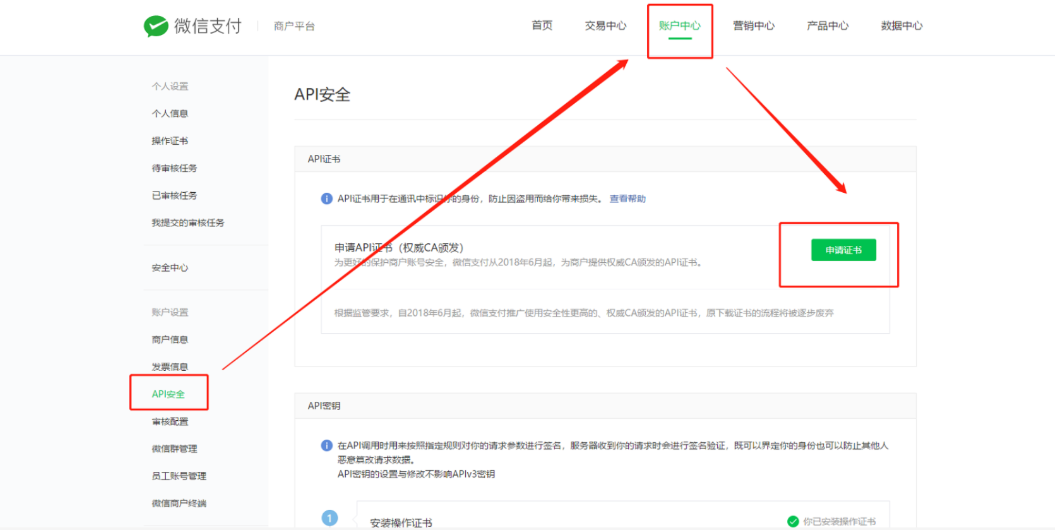1055x531 pixels.
Task: Click the 根据监管要求 notice paragraph
Action: (584, 313)
